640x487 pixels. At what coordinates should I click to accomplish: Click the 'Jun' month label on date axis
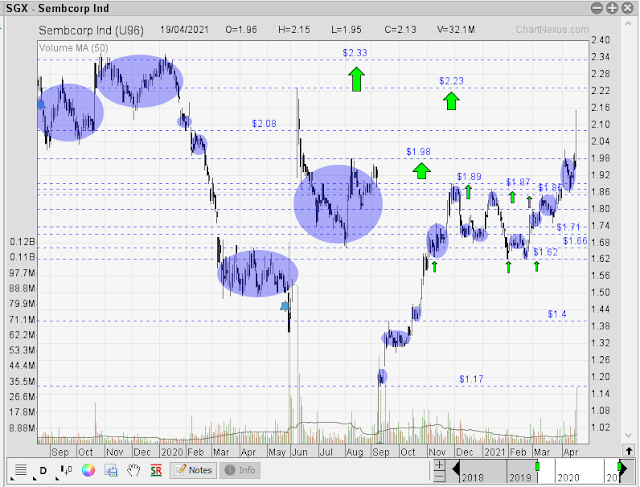tap(299, 452)
